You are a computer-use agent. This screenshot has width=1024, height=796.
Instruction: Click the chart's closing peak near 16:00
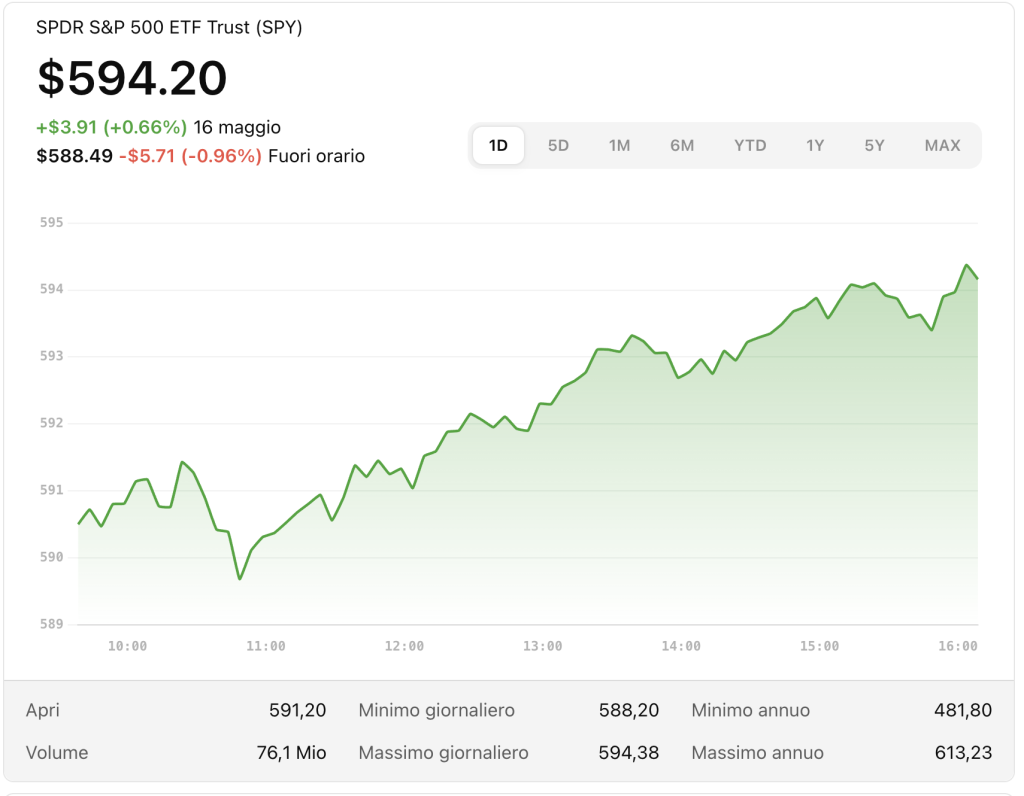pyautogui.click(x=967, y=265)
